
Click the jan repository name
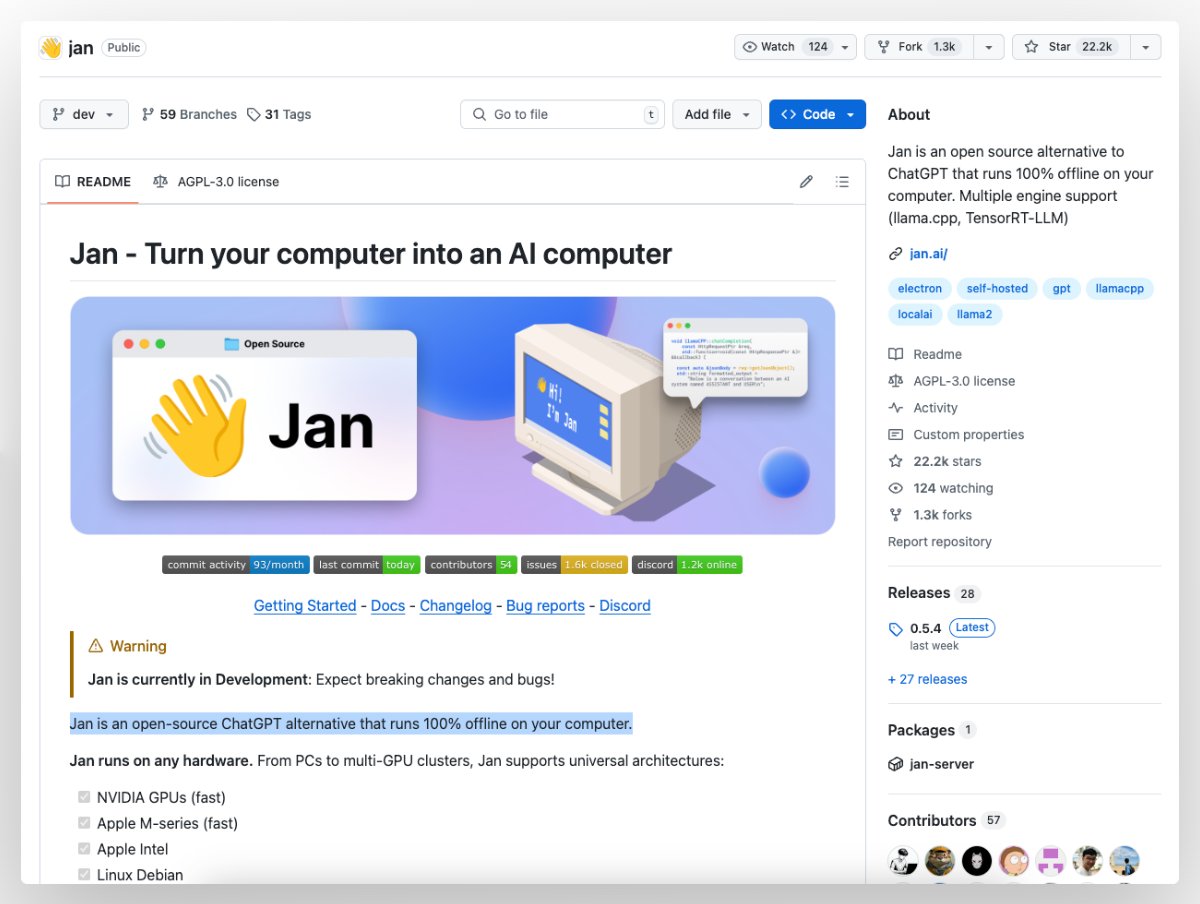tap(81, 48)
